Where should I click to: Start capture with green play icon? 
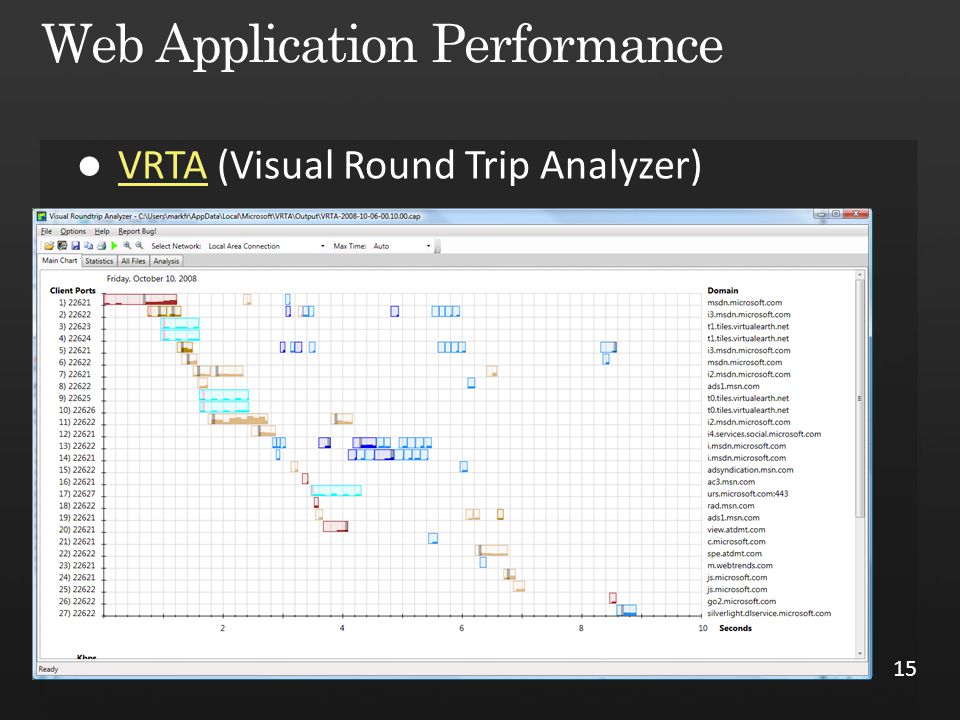114,246
